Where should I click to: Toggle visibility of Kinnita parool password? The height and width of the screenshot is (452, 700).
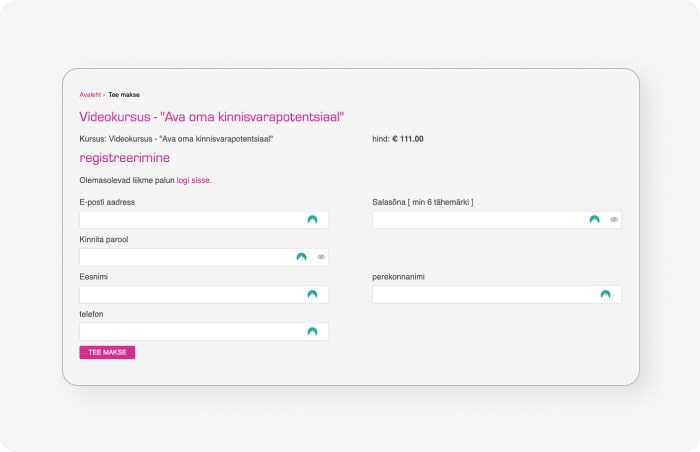point(321,257)
